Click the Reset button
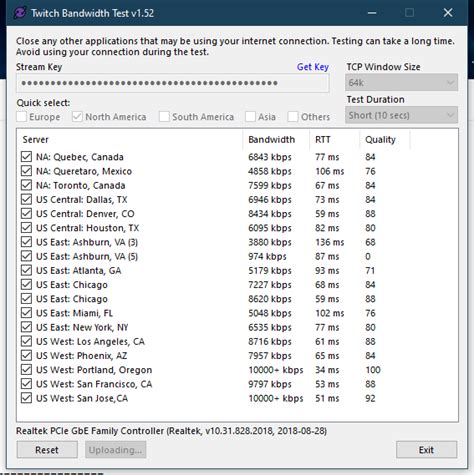 pyautogui.click(x=47, y=450)
